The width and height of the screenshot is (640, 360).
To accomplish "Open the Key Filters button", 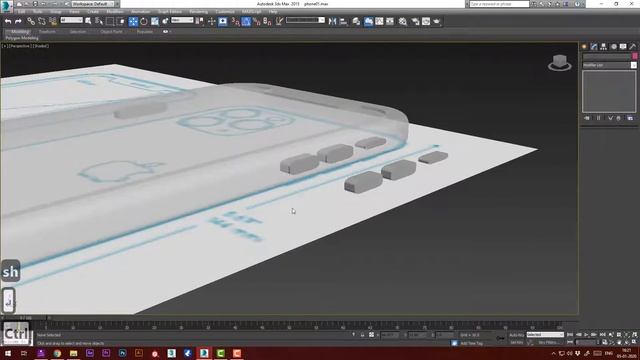I will pyautogui.click(x=548, y=342).
